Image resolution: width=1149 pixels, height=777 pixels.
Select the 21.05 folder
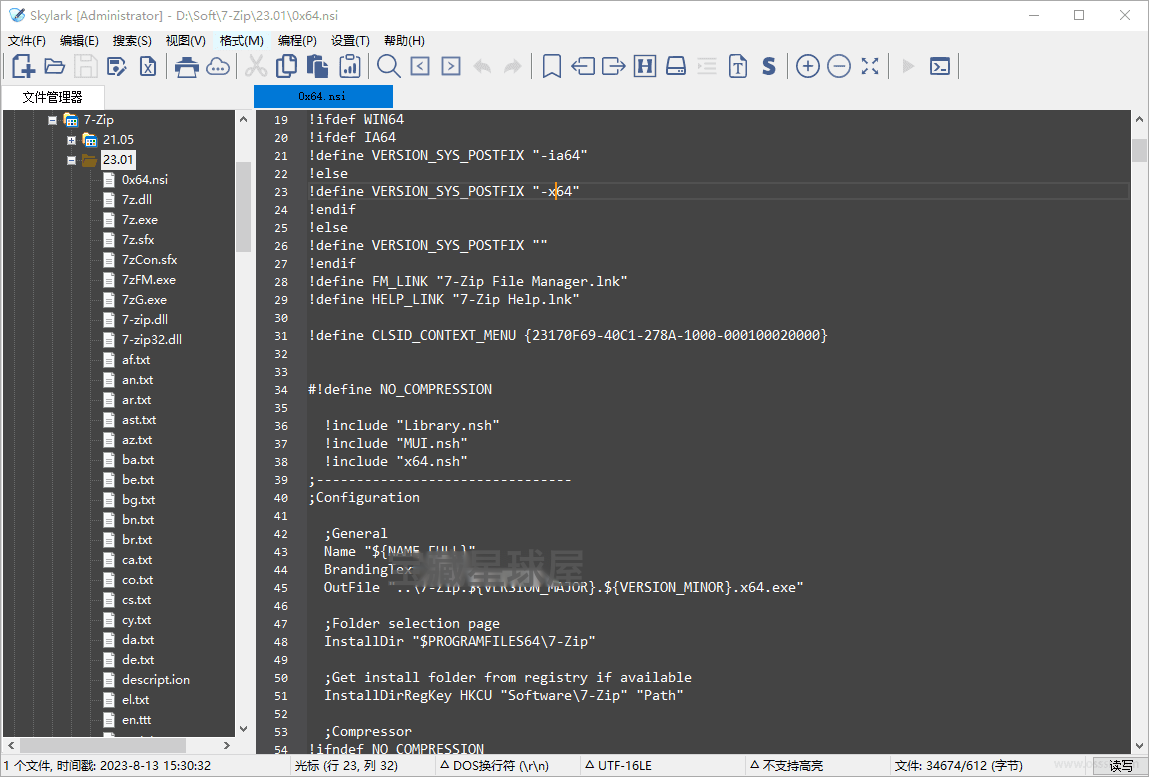point(118,140)
